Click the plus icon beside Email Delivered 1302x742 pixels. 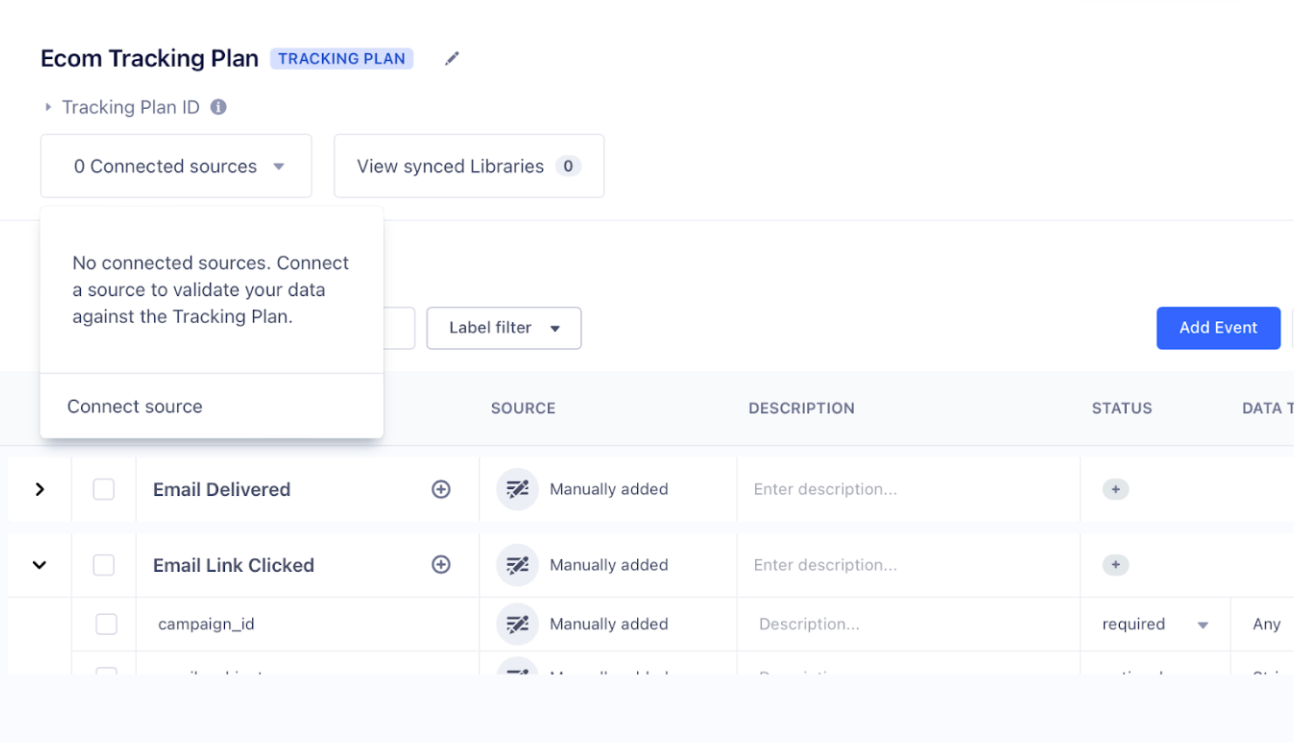441,489
